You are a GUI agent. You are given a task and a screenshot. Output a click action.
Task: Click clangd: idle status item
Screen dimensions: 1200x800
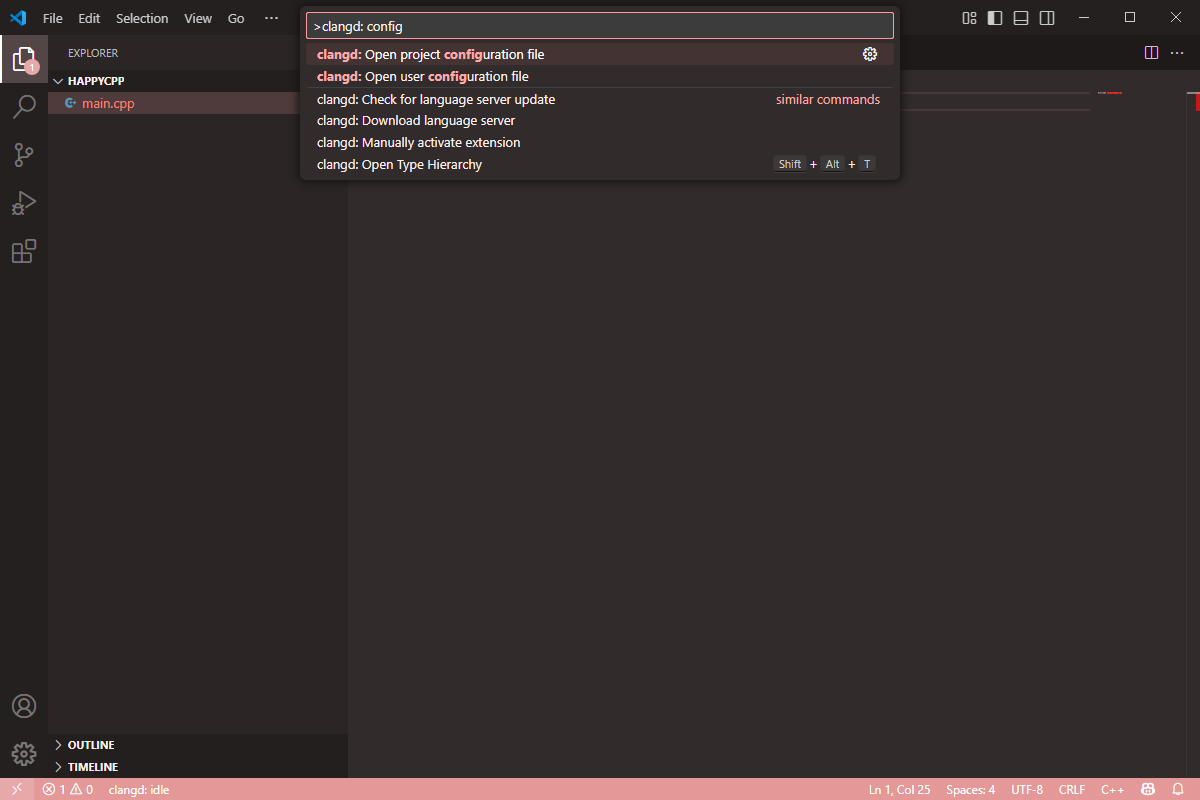click(x=139, y=789)
